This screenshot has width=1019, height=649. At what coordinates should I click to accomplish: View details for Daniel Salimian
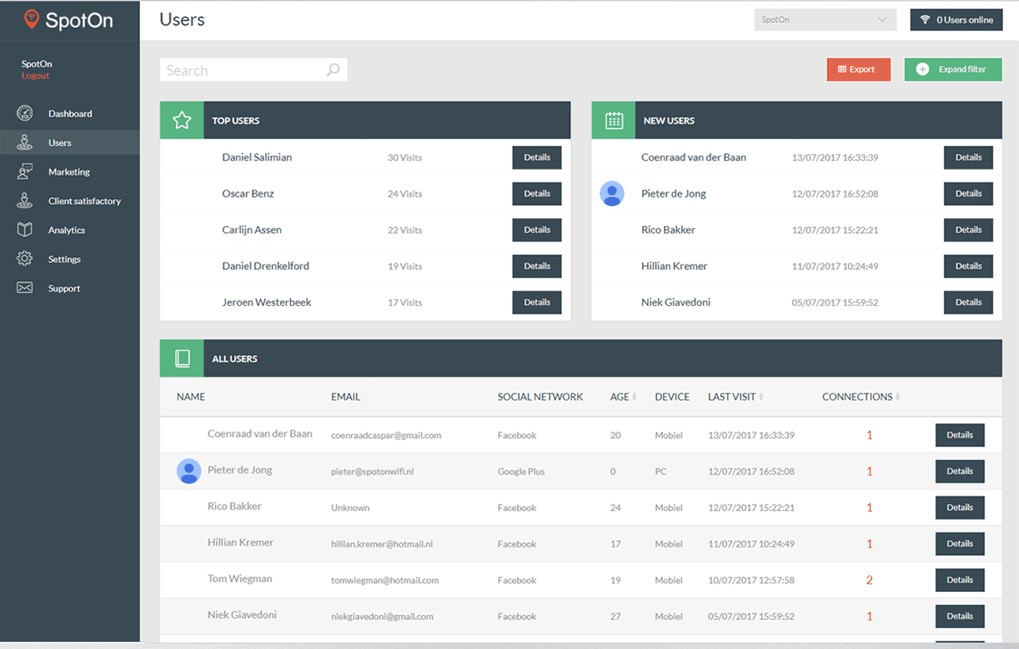point(536,157)
